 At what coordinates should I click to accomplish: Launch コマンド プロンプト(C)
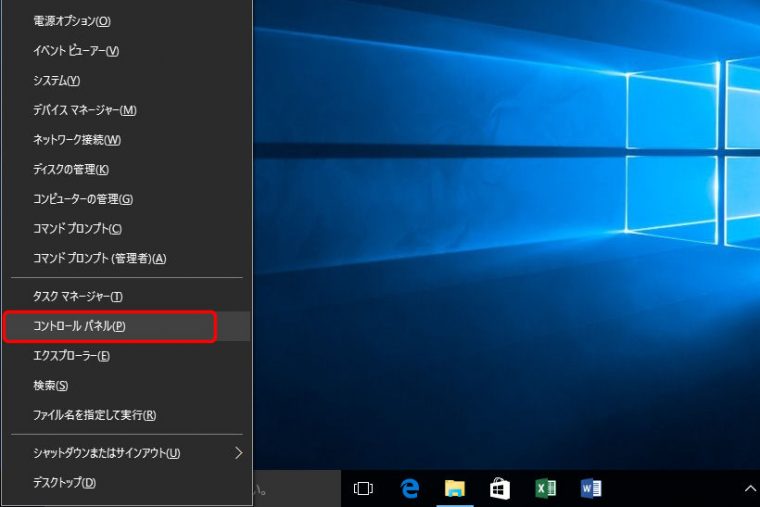(127, 229)
